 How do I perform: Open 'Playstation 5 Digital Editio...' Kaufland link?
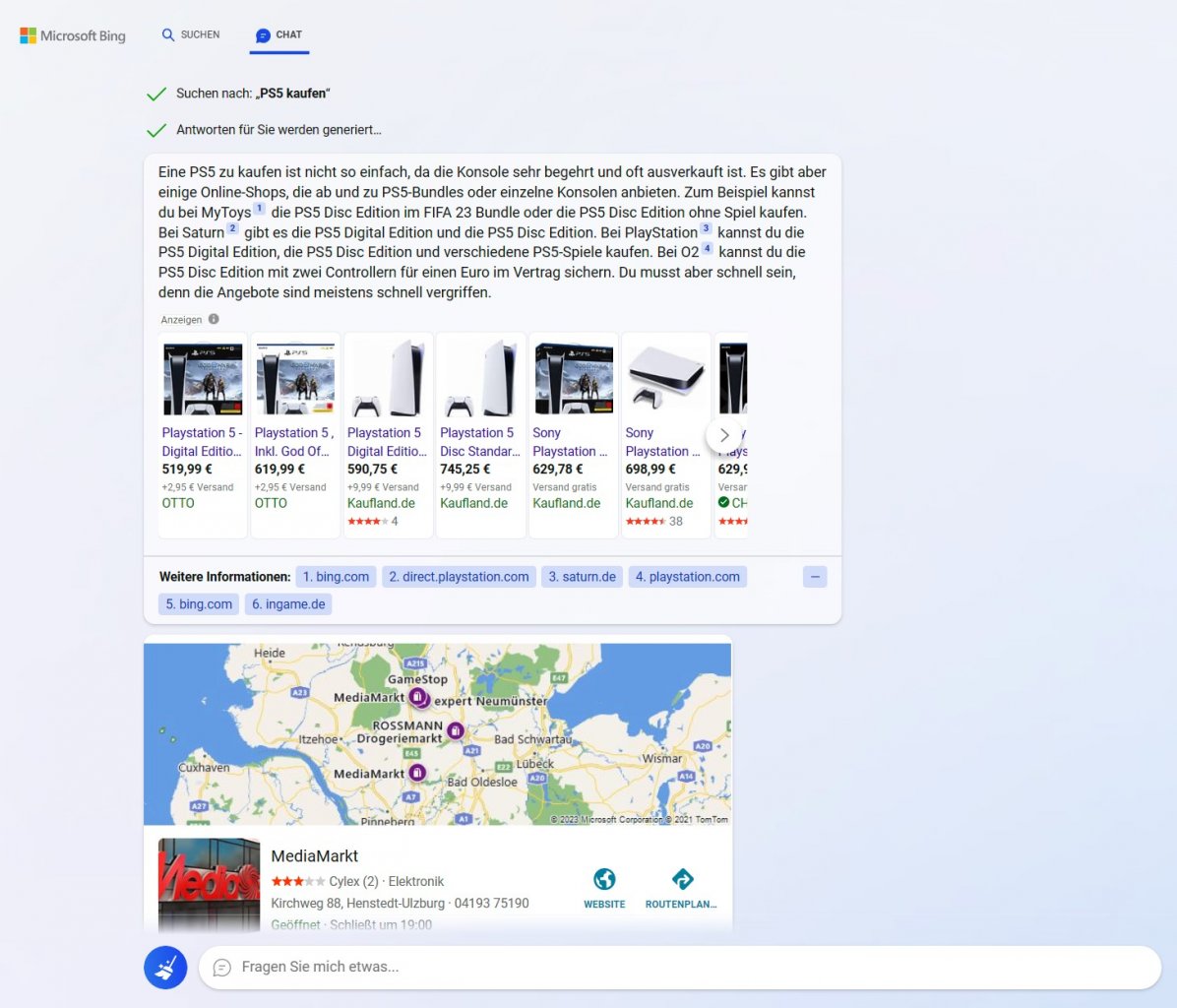tap(387, 442)
